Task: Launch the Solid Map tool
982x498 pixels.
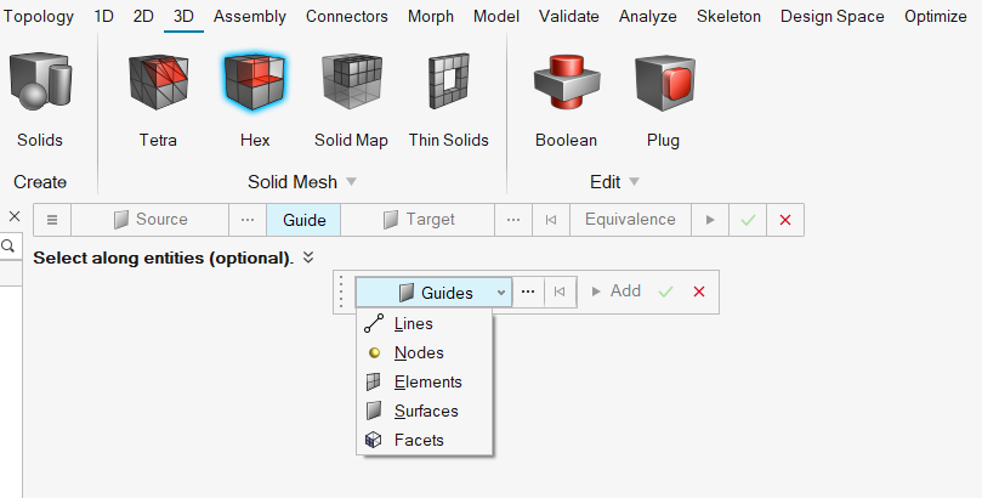Action: click(351, 100)
